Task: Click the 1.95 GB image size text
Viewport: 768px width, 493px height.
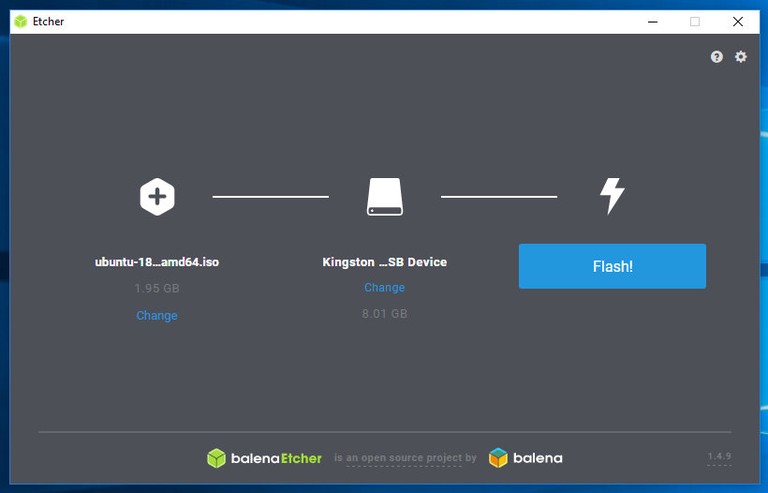Action: (157, 288)
